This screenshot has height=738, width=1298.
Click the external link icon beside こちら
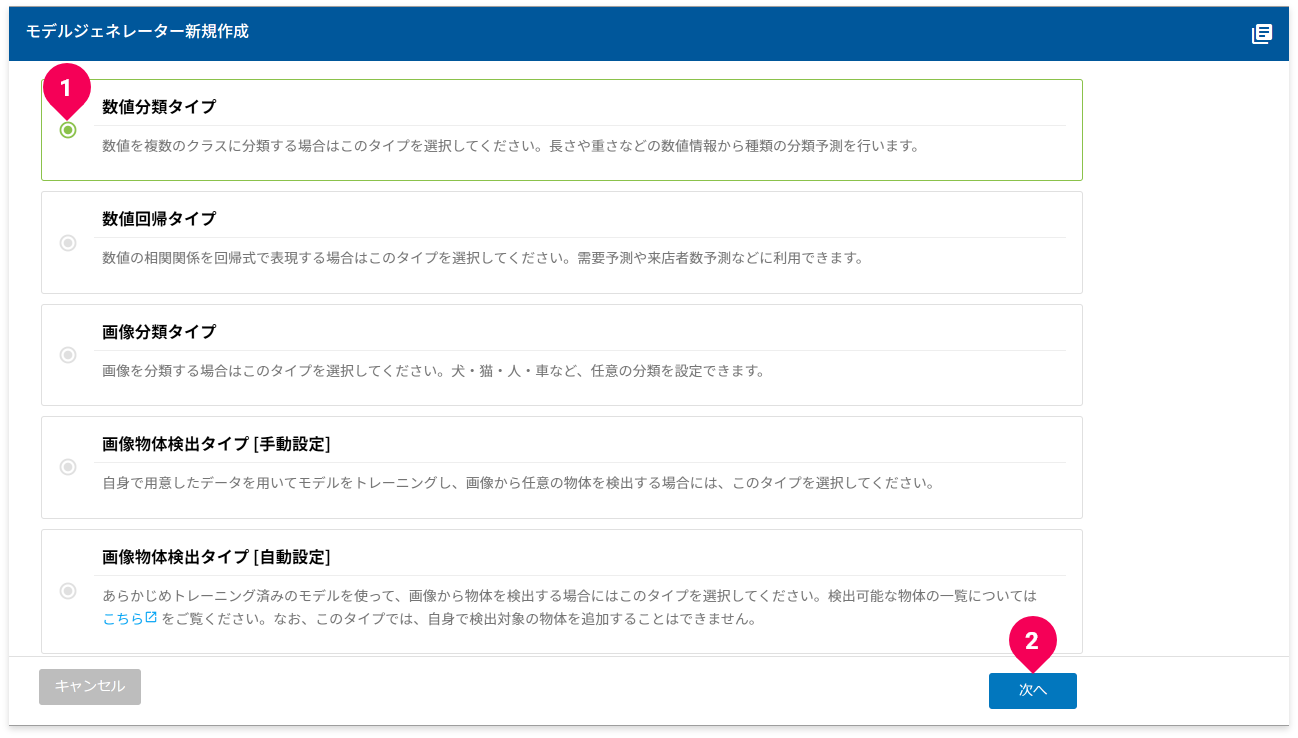tap(151, 618)
